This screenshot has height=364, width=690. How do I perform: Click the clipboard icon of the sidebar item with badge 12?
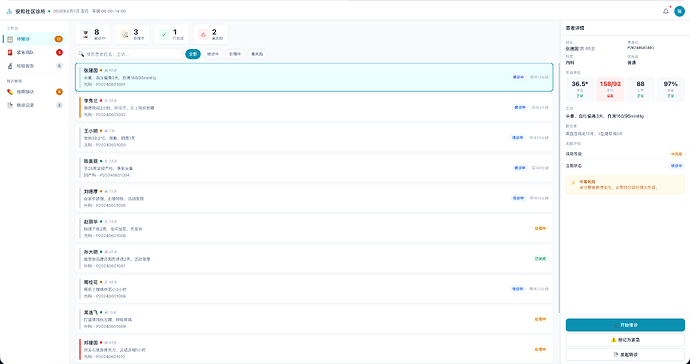point(10,39)
